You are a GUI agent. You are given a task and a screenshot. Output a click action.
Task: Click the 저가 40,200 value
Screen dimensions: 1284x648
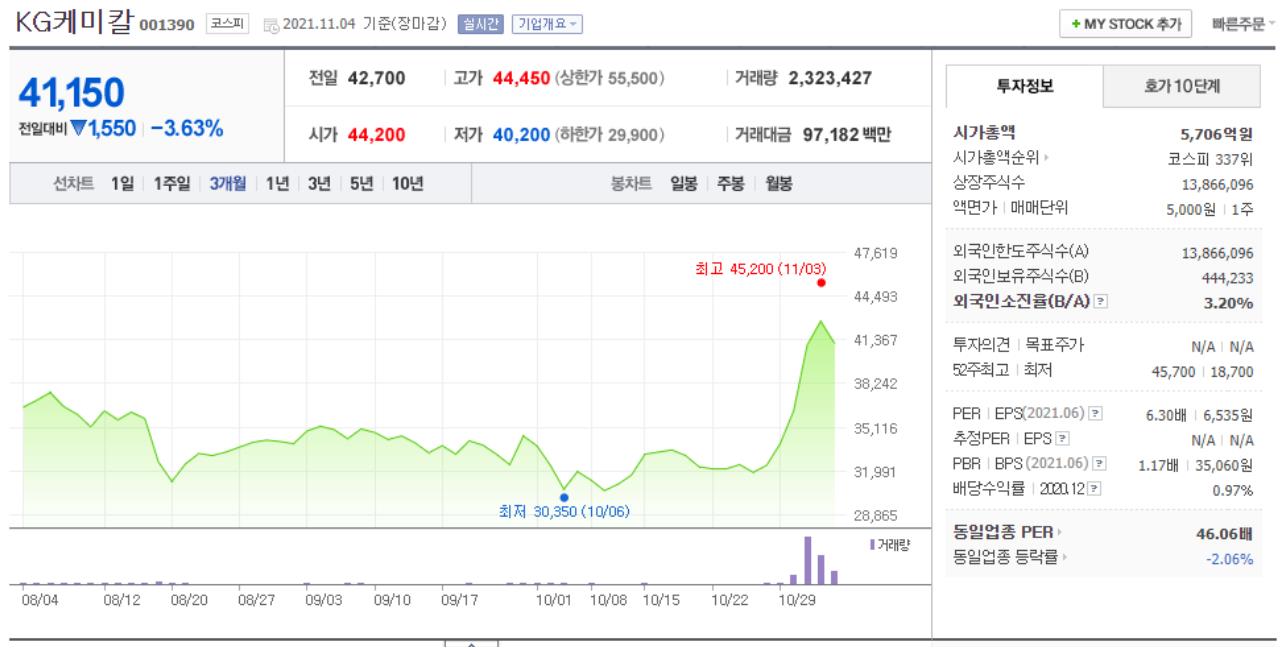point(521,134)
